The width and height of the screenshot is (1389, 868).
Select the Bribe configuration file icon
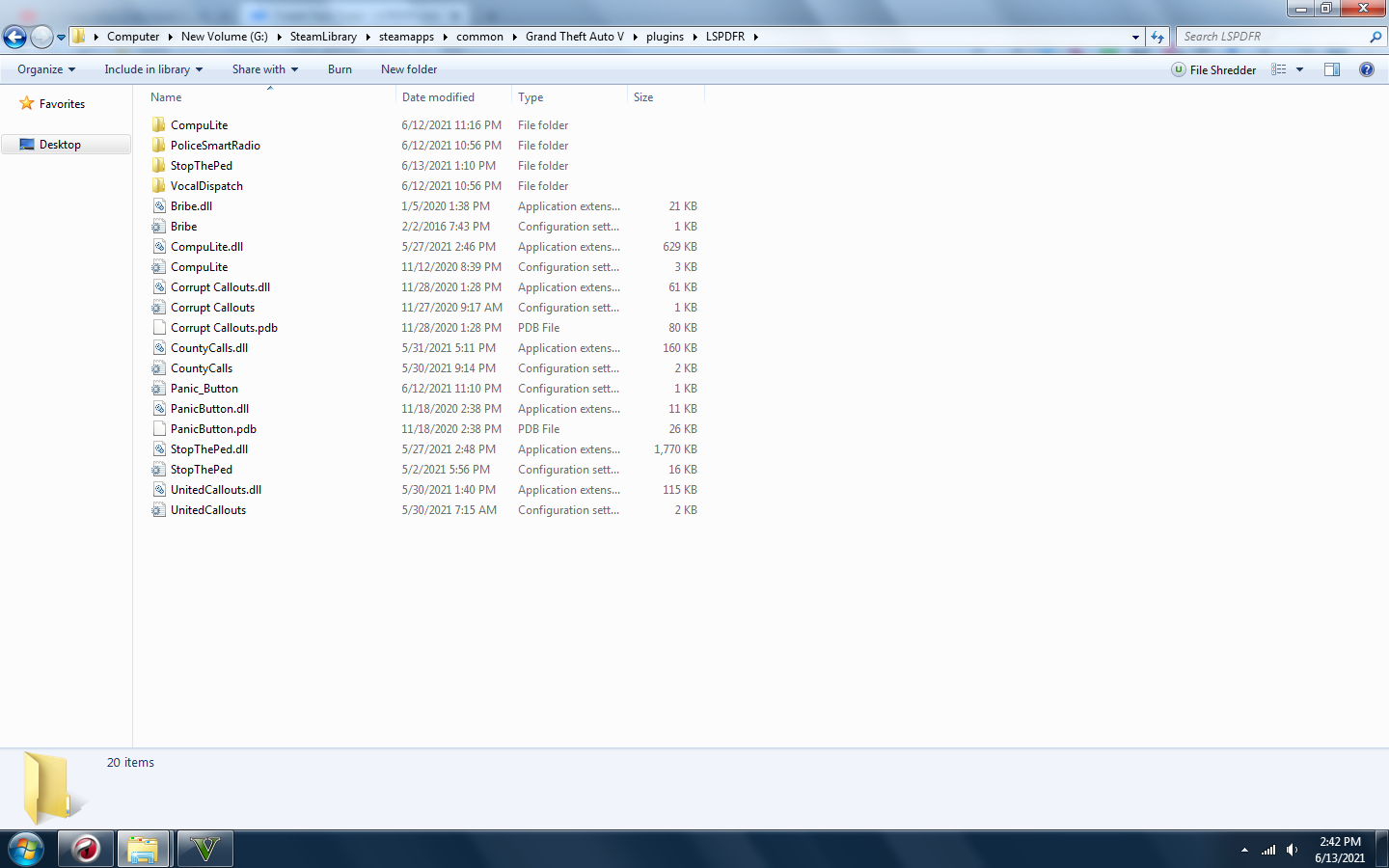[159, 227]
